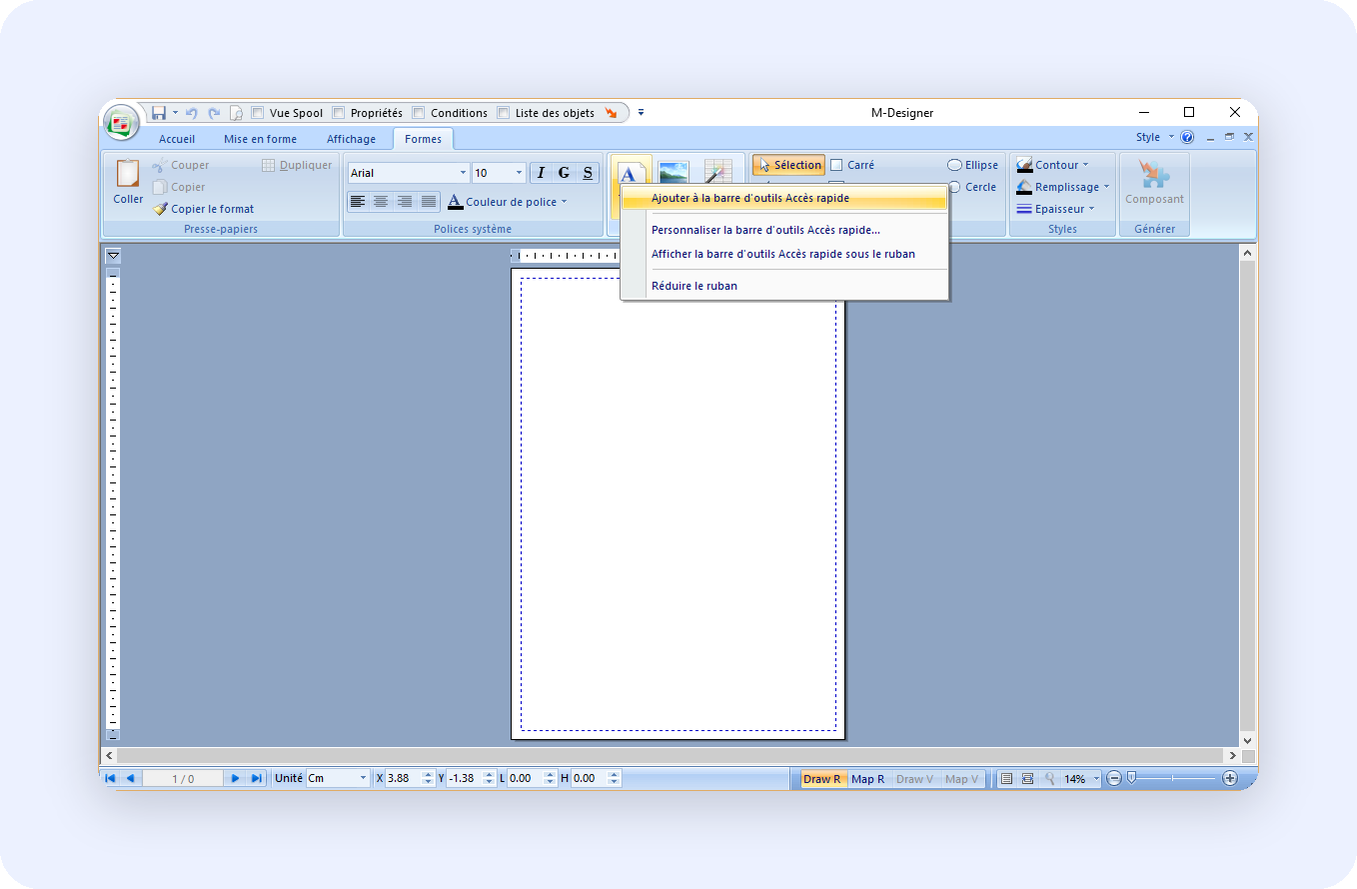This screenshot has height=889, width=1357.
Task: Open the M-Designer application orb menu
Action: (x=122, y=123)
